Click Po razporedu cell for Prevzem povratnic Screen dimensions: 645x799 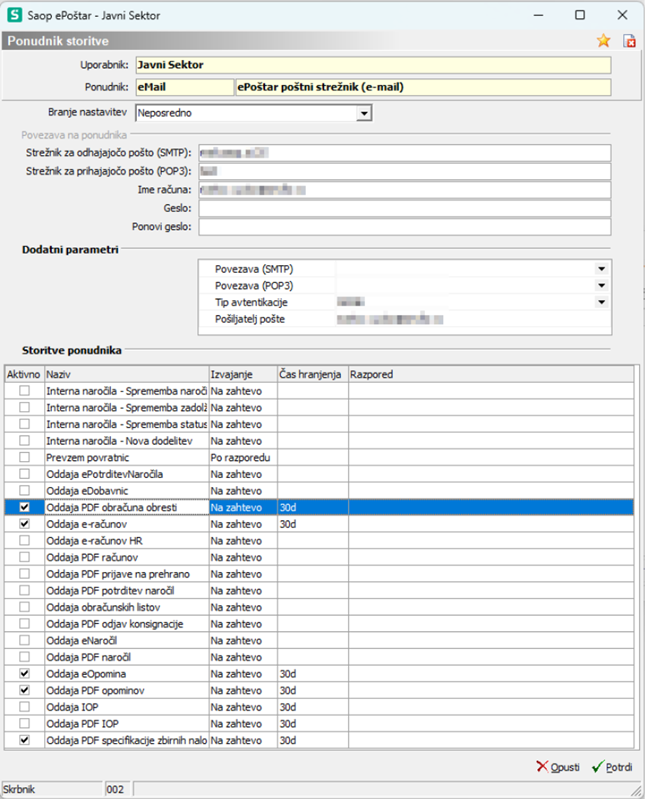(243, 457)
